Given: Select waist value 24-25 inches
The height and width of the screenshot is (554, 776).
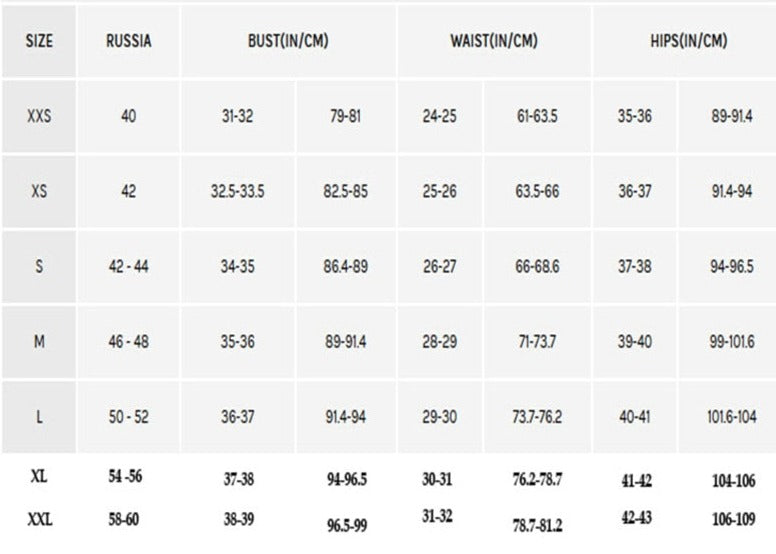Looking at the screenshot, I should click(x=440, y=116).
